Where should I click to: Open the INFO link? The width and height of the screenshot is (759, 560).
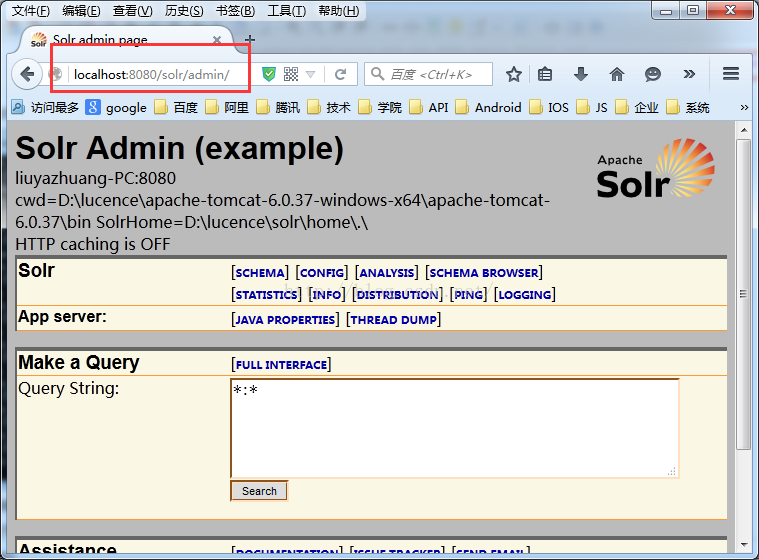click(x=327, y=295)
